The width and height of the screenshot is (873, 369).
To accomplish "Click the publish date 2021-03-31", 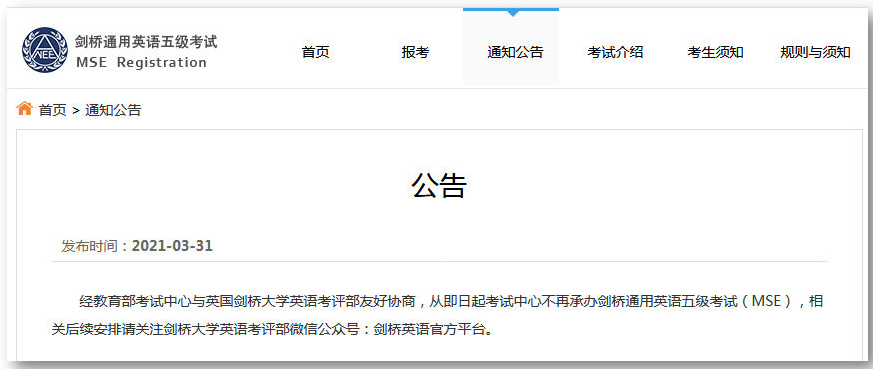I will pyautogui.click(x=172, y=246).
